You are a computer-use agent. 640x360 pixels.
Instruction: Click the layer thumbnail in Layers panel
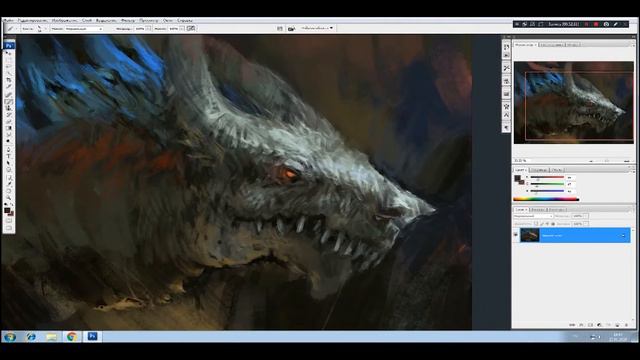pyautogui.click(x=530, y=235)
